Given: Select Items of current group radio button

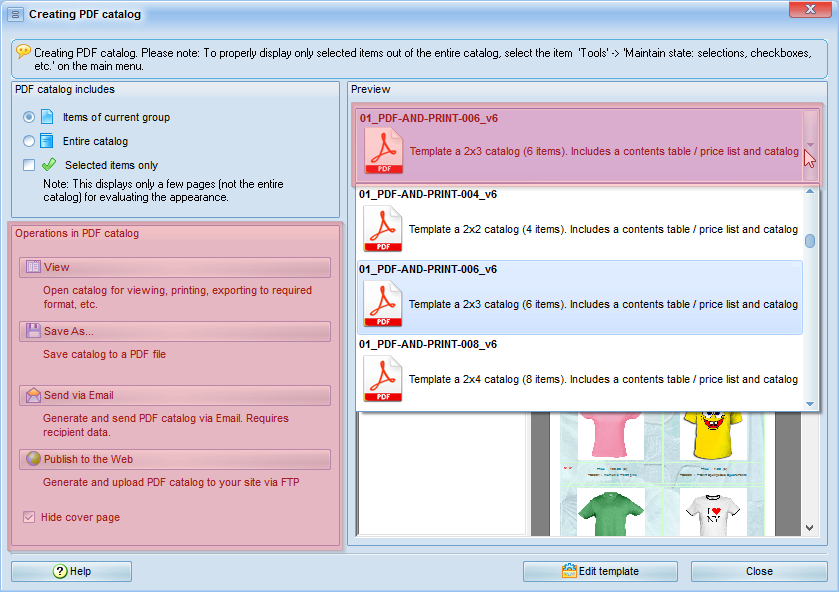Looking at the screenshot, I should (29, 117).
